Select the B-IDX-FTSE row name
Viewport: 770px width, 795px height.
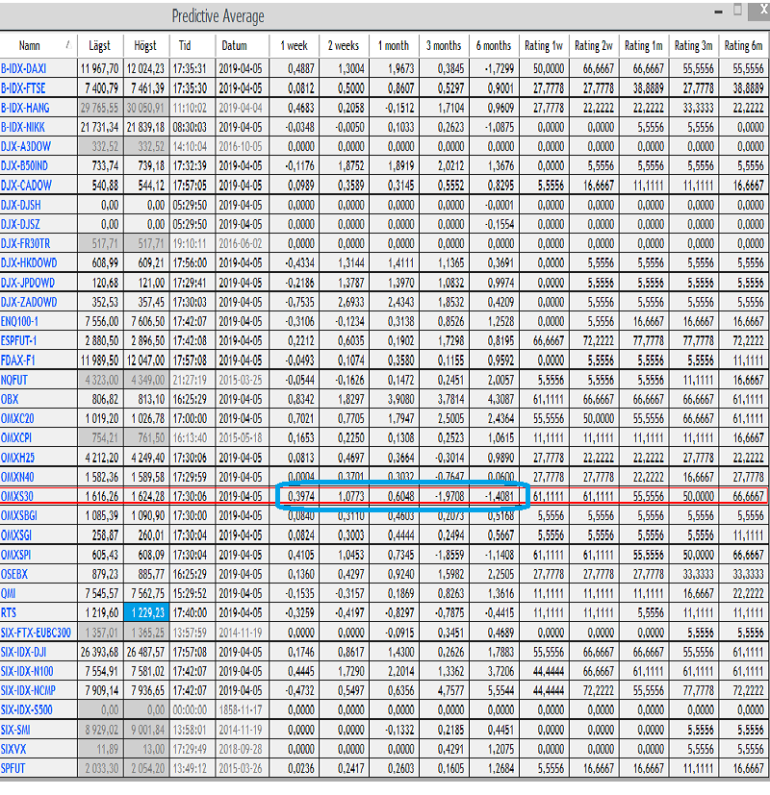(x=23, y=88)
